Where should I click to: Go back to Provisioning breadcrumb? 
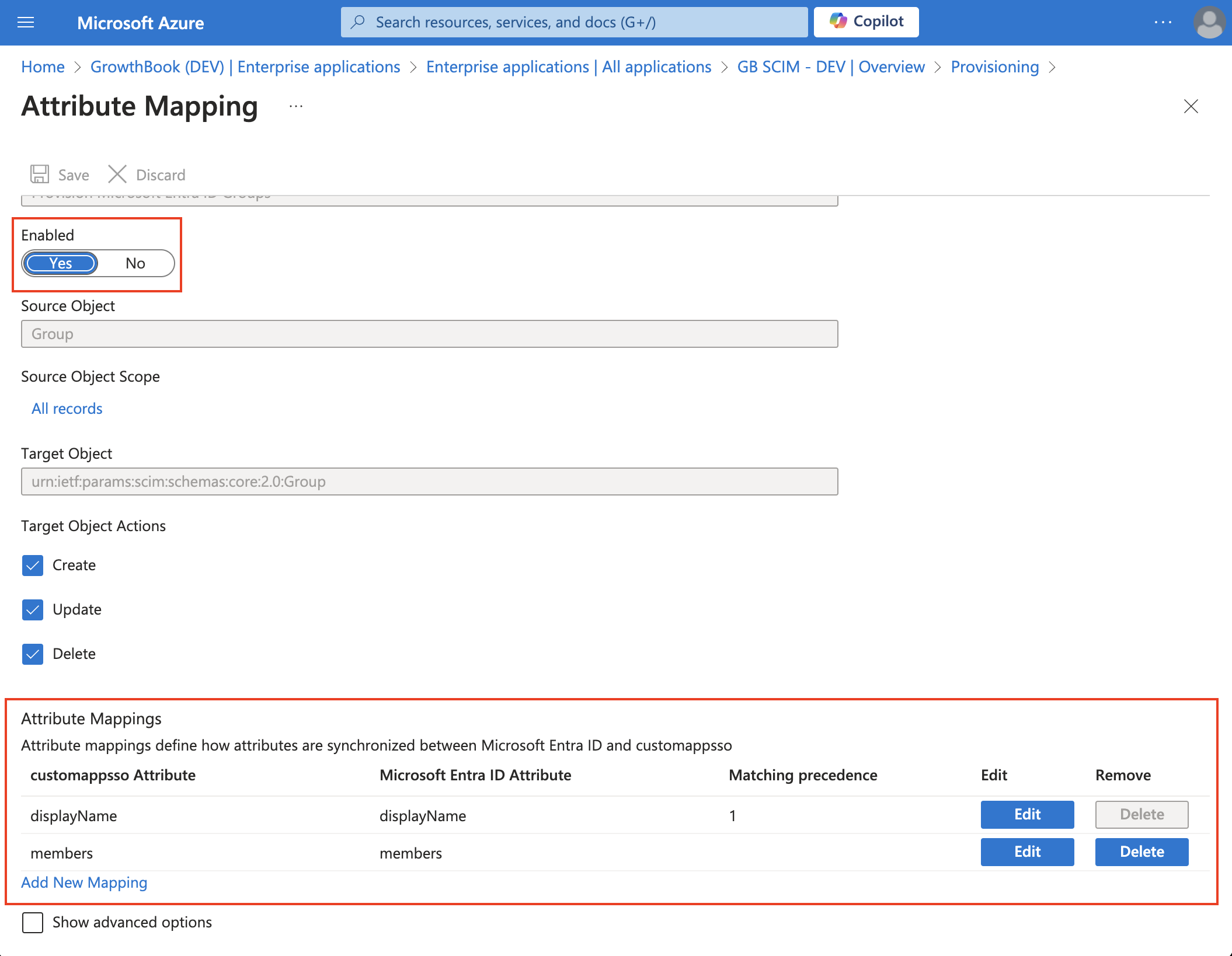coord(995,67)
